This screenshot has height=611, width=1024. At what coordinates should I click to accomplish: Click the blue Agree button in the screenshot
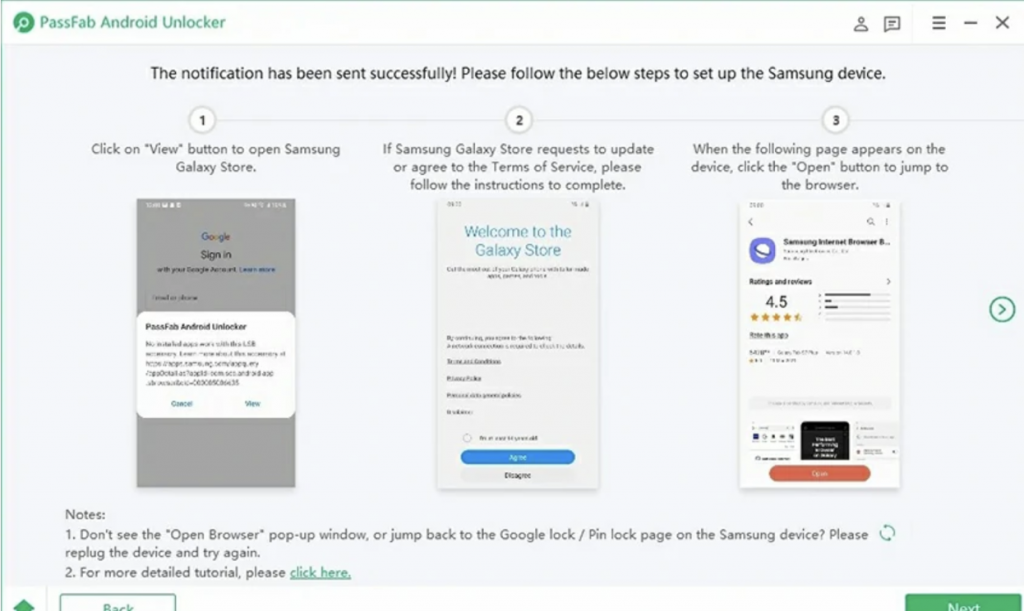[x=517, y=457]
